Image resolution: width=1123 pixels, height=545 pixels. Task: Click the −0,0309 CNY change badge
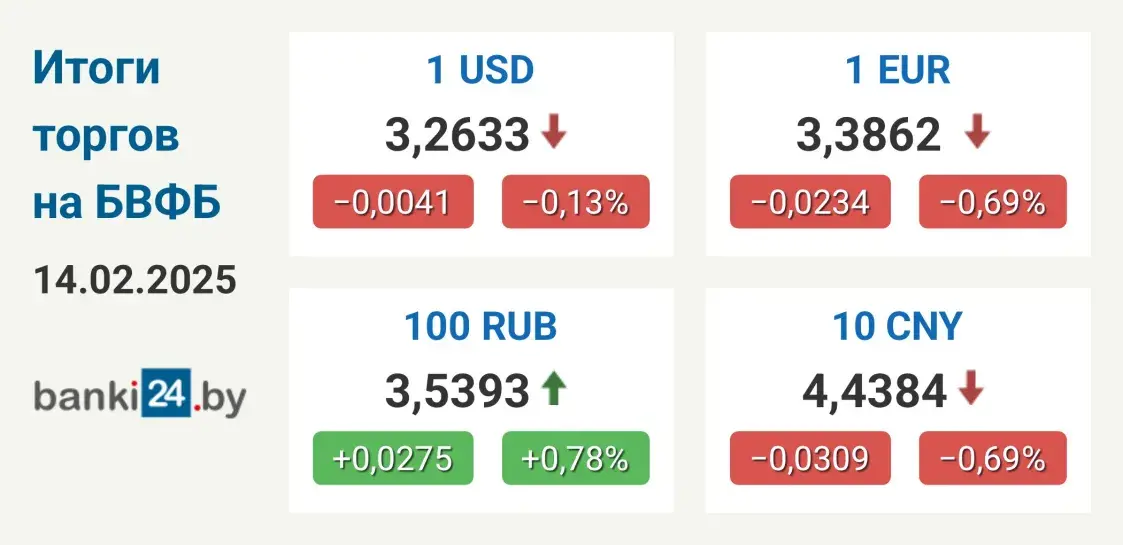[x=808, y=458]
